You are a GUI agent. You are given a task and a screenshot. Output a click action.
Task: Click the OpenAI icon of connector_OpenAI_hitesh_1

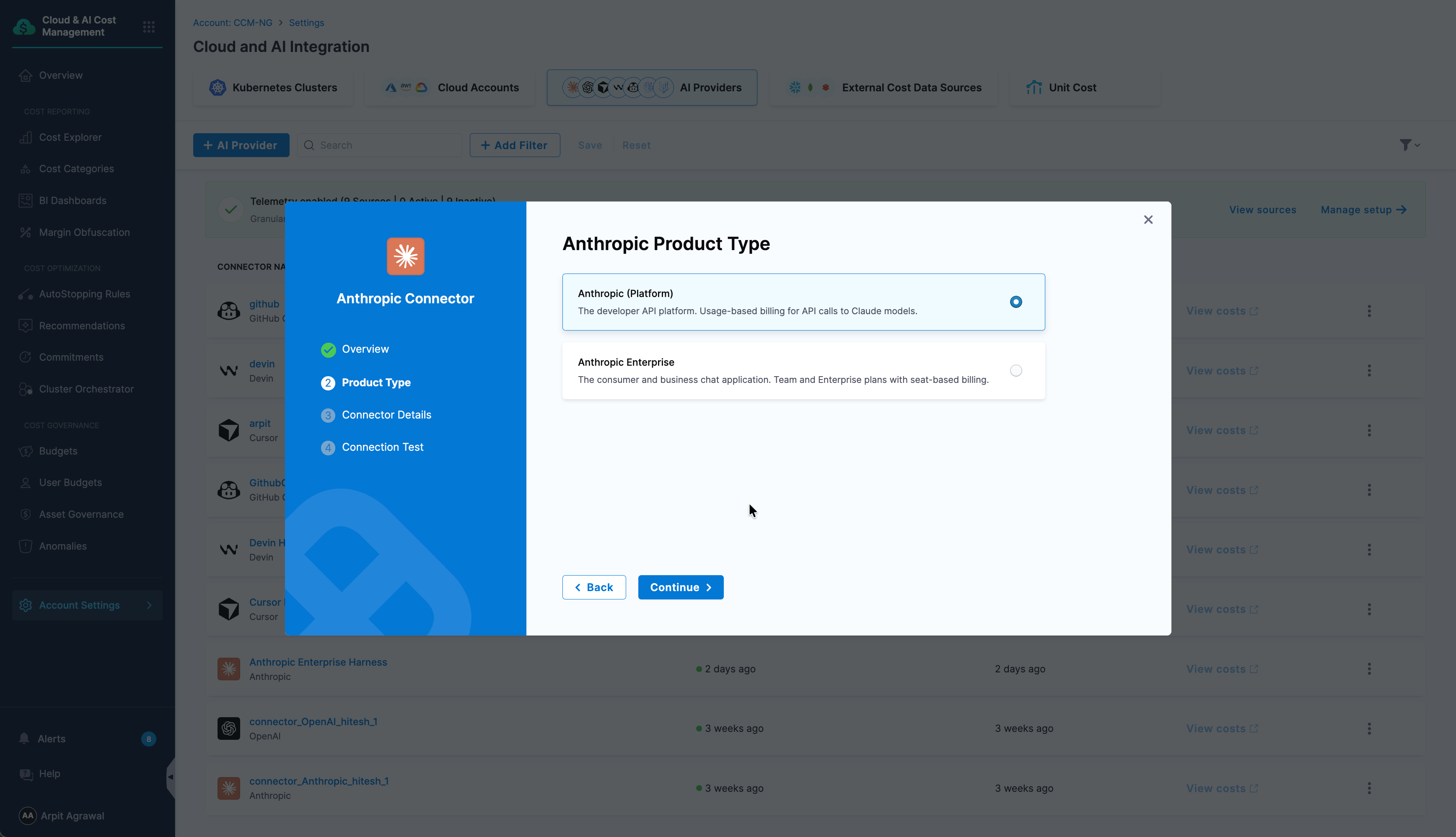[x=228, y=728]
